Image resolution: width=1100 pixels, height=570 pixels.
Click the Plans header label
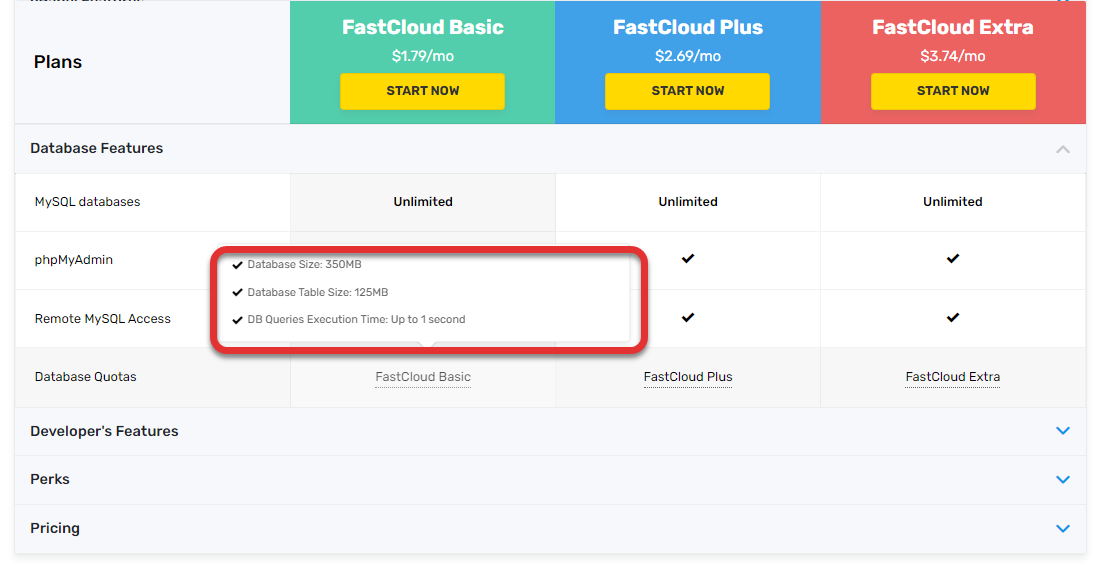tap(58, 62)
